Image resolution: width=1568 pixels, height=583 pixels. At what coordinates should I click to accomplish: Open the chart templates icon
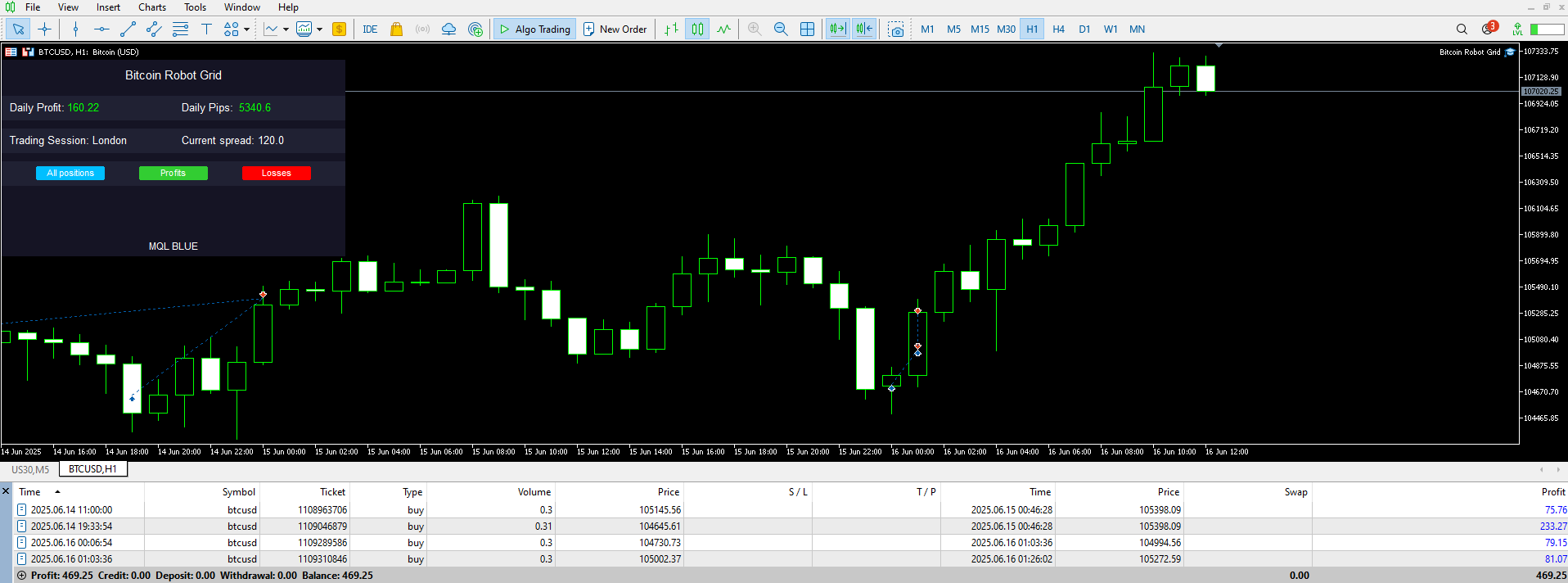coord(304,29)
